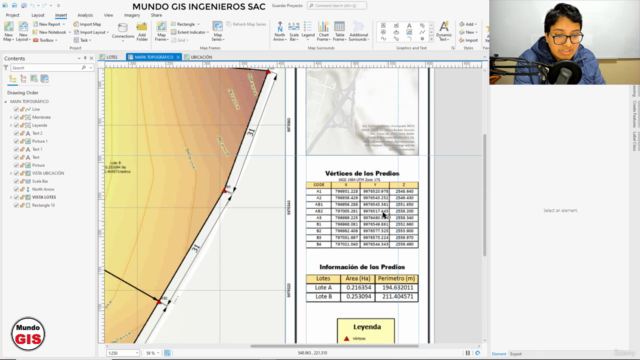Insert a North Arrow
The height and width of the screenshot is (360, 640).
click(x=280, y=31)
